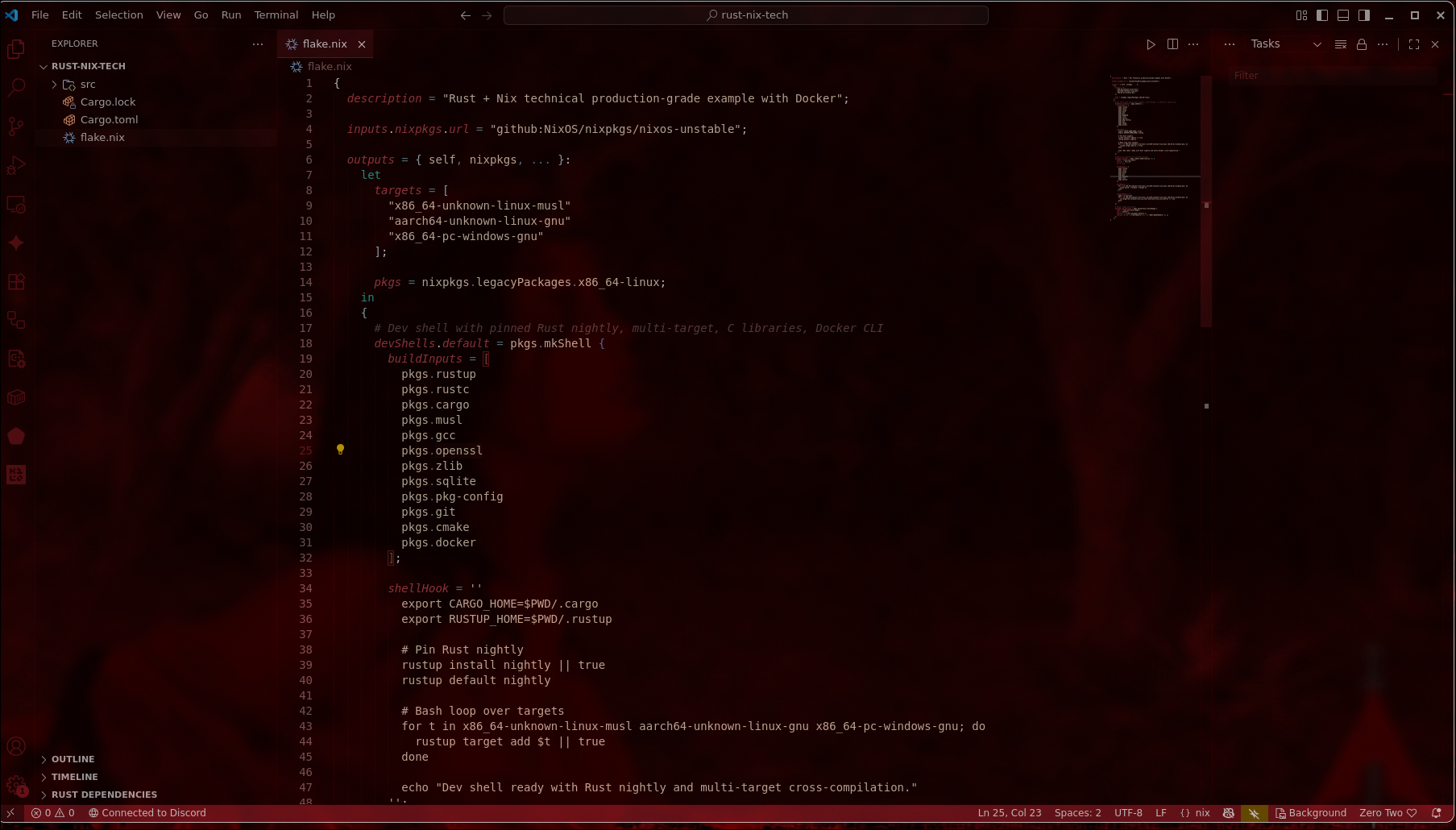This screenshot has height=830, width=1456.
Task: Toggle the lock icon in Tasks panel
Action: click(x=1362, y=44)
